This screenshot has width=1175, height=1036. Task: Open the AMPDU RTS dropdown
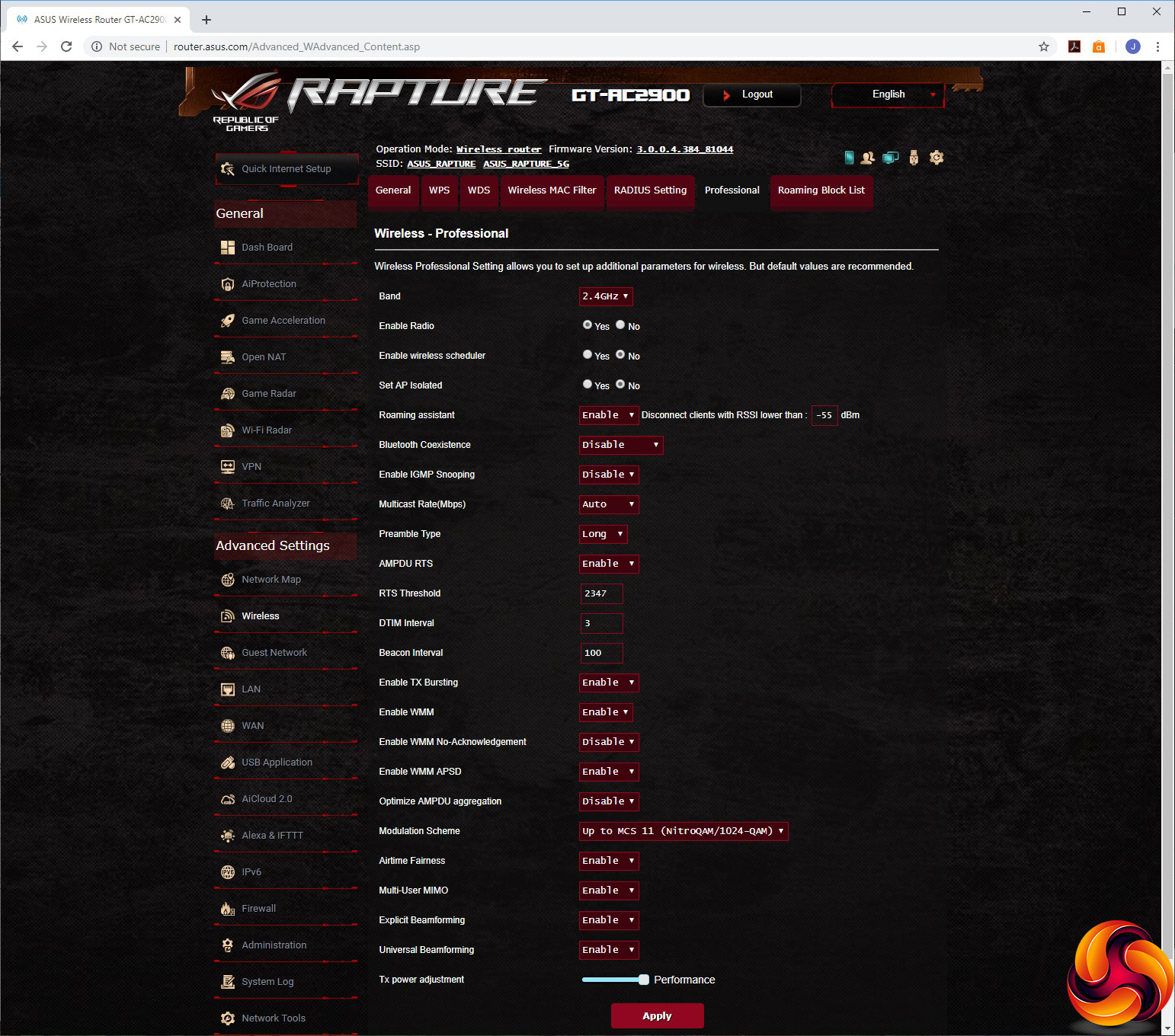[609, 564]
